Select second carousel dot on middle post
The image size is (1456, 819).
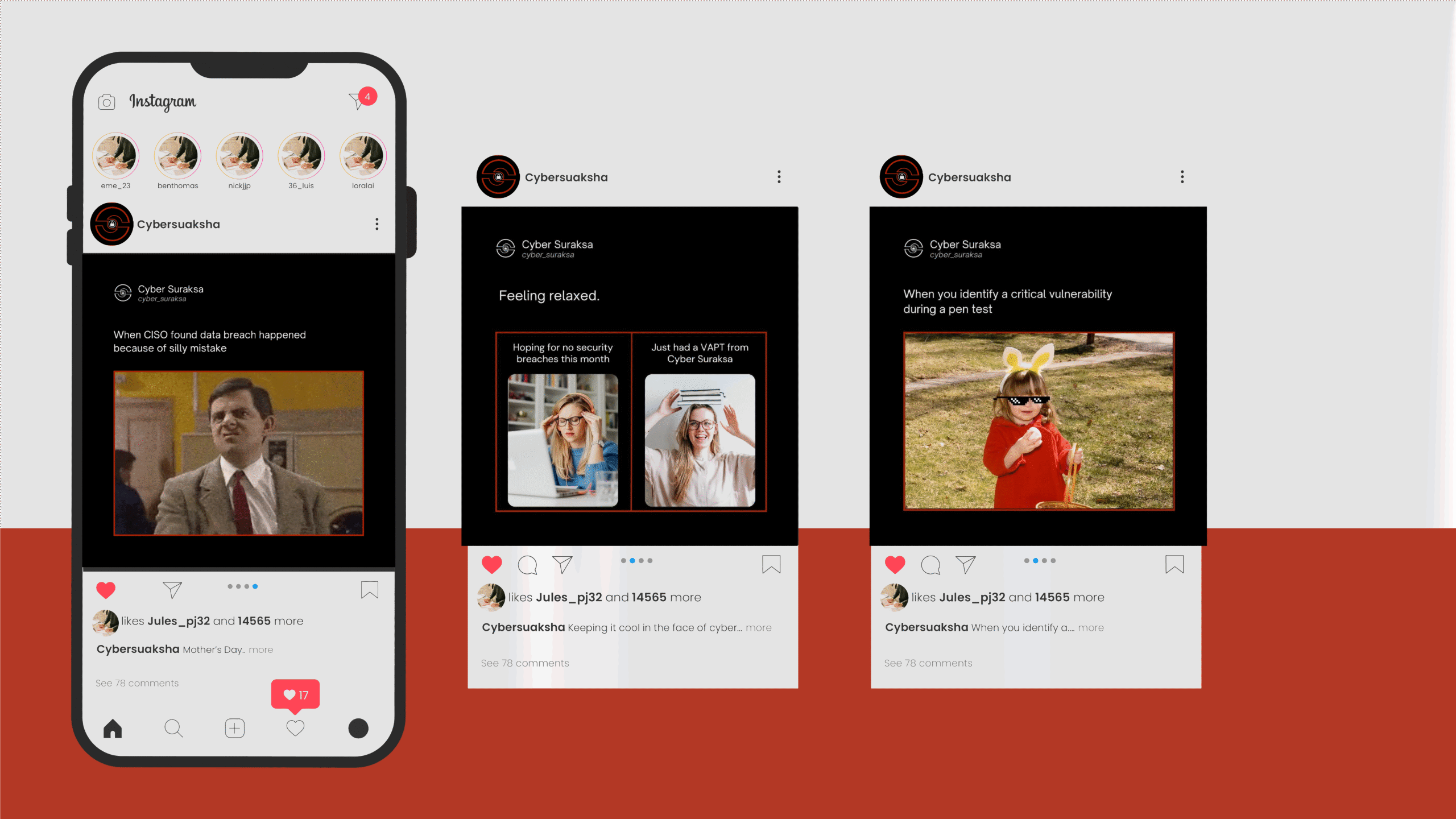tap(632, 561)
